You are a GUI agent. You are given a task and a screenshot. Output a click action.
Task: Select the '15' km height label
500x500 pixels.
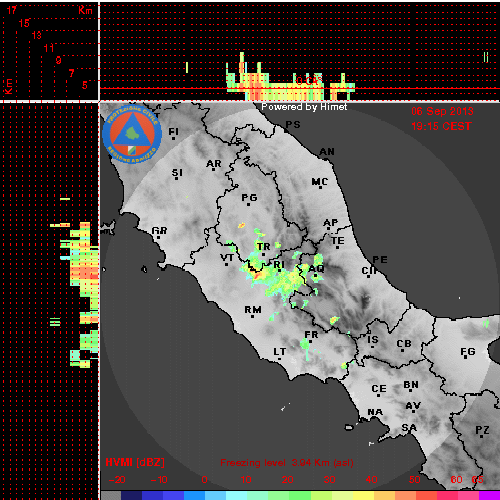(x=24, y=23)
